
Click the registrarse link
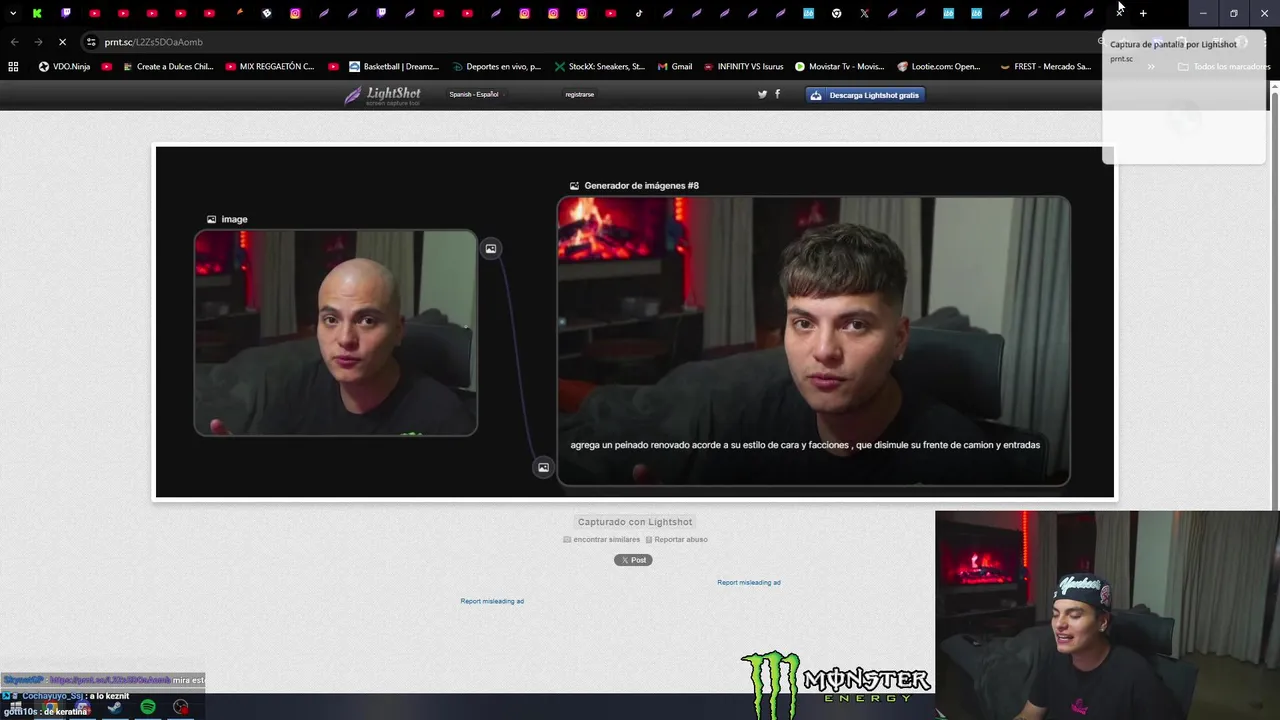579,94
